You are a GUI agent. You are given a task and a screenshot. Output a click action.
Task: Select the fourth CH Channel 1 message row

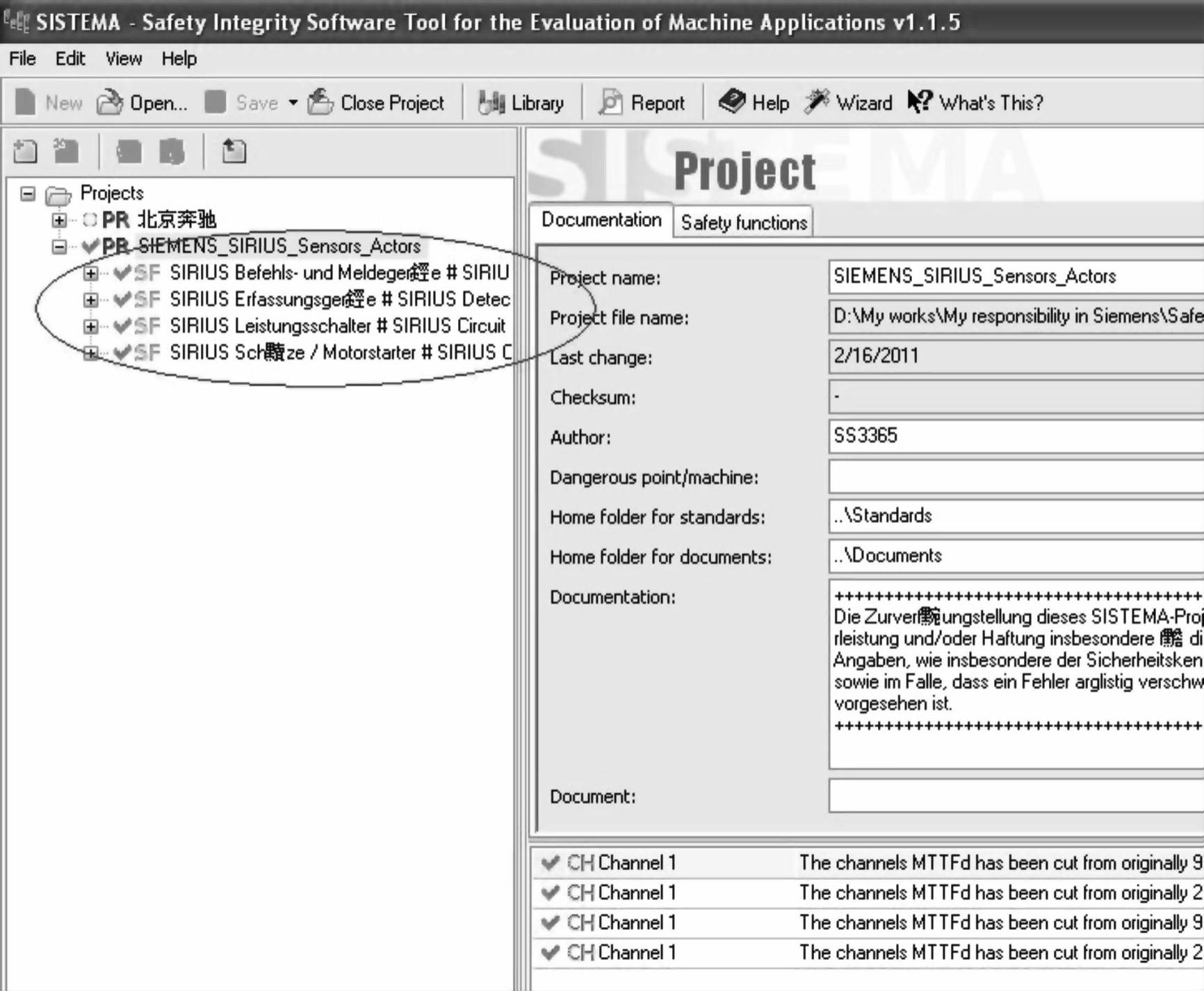click(x=868, y=953)
